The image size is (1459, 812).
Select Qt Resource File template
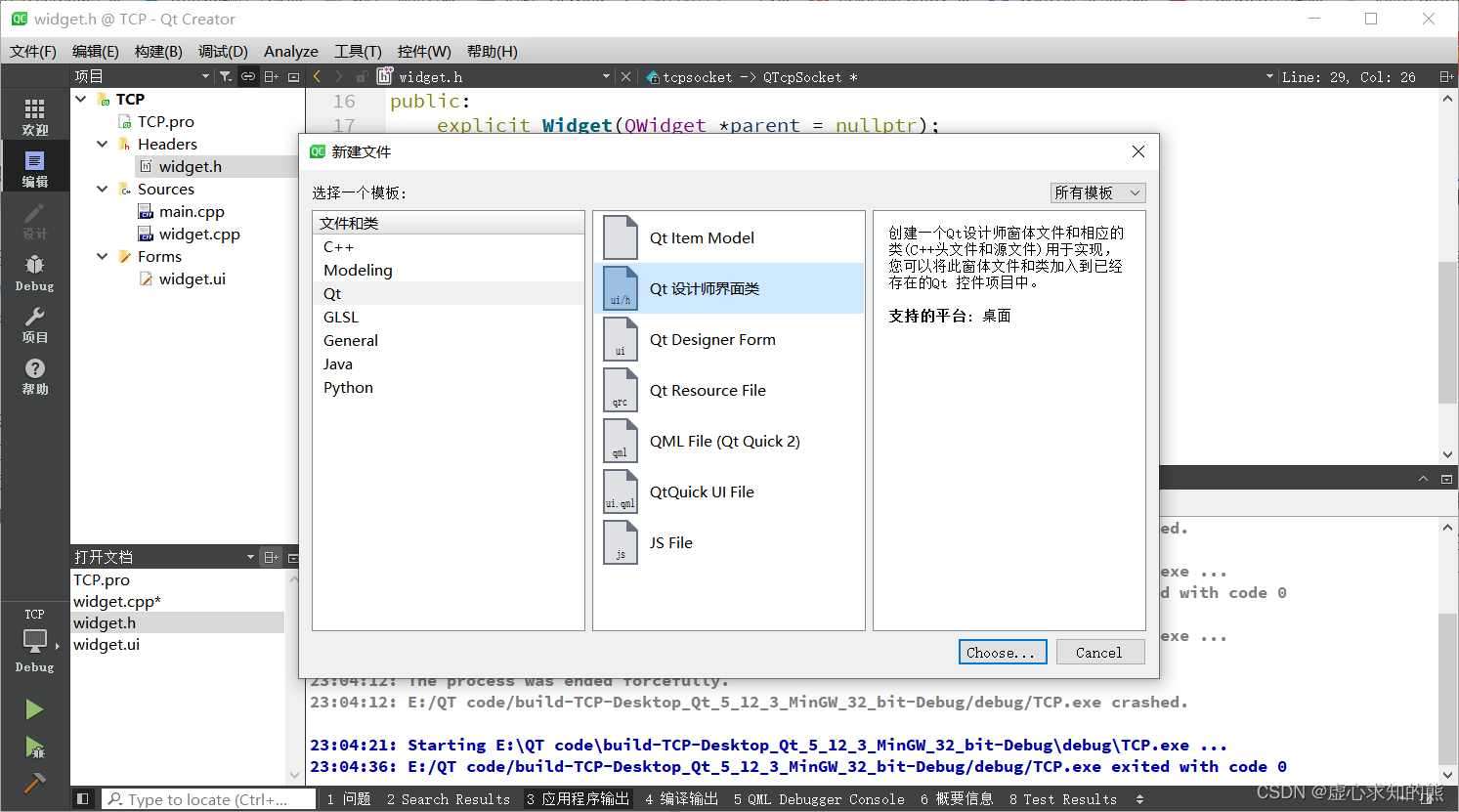pyautogui.click(x=728, y=390)
